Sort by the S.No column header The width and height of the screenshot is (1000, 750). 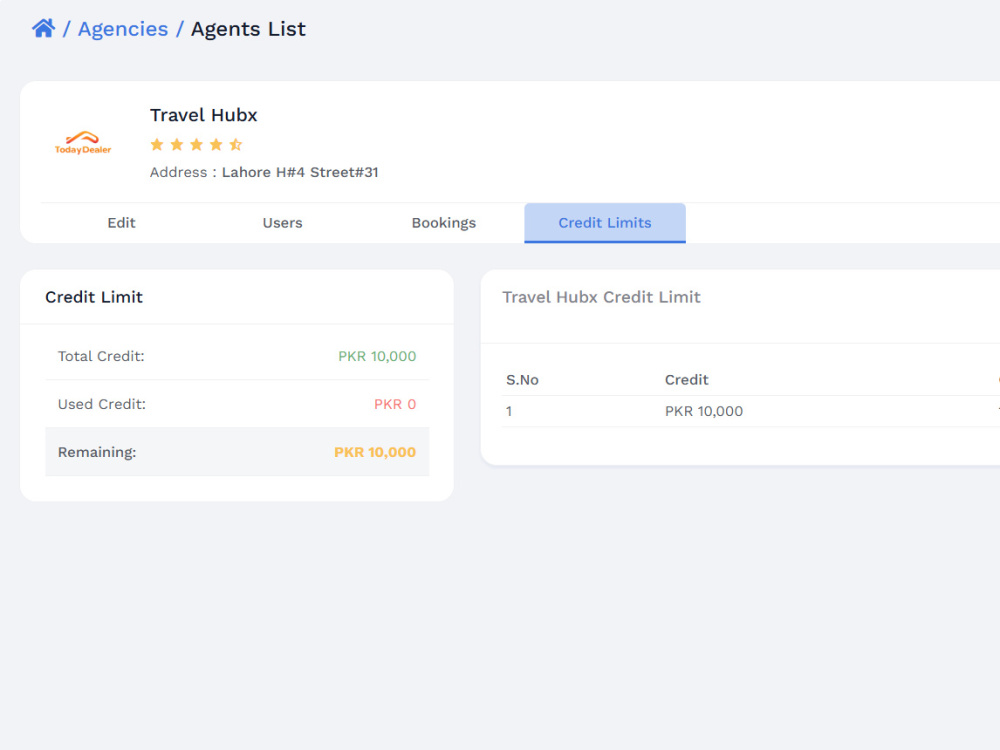pyautogui.click(x=522, y=380)
